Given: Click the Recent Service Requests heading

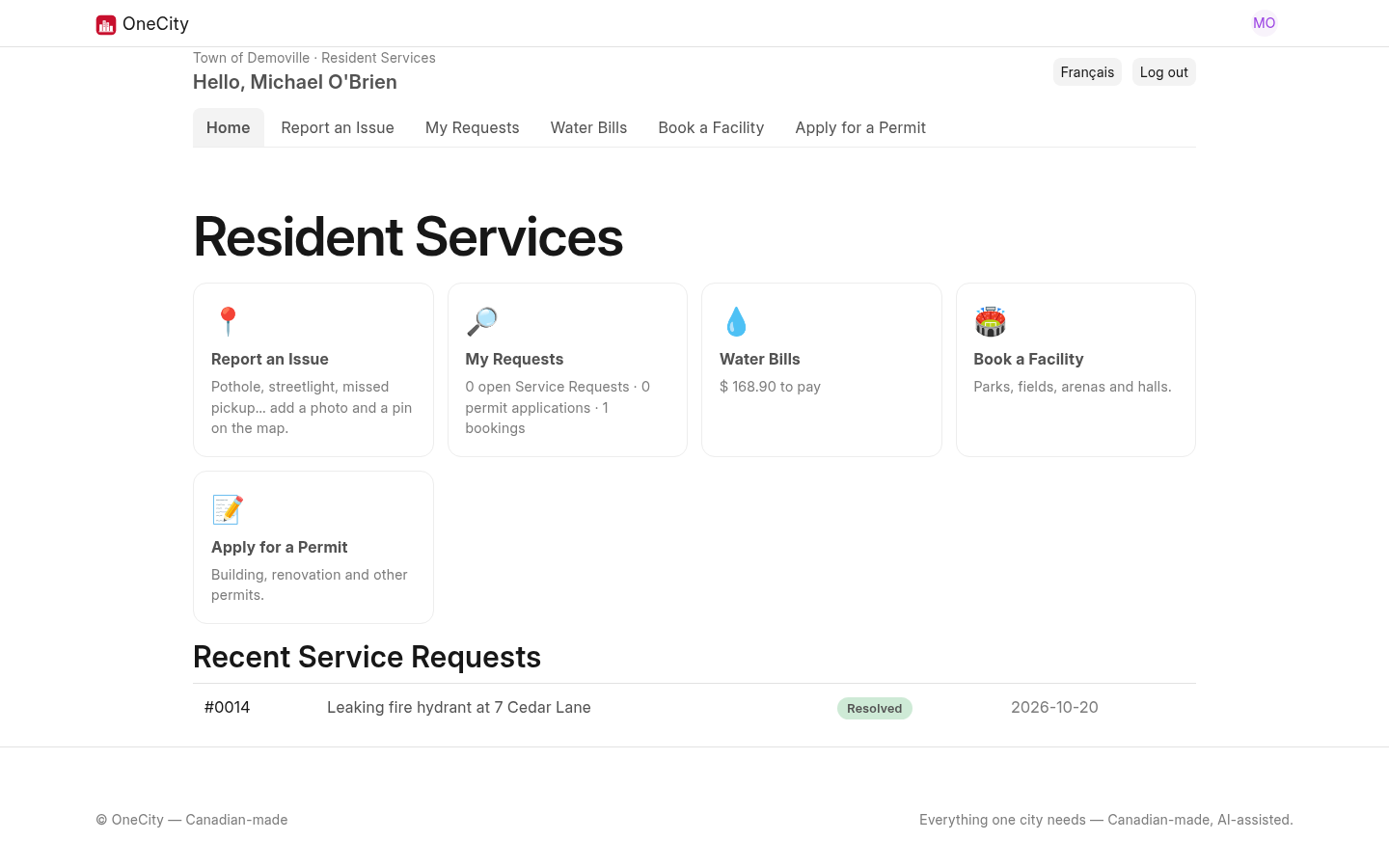Looking at the screenshot, I should click(367, 657).
